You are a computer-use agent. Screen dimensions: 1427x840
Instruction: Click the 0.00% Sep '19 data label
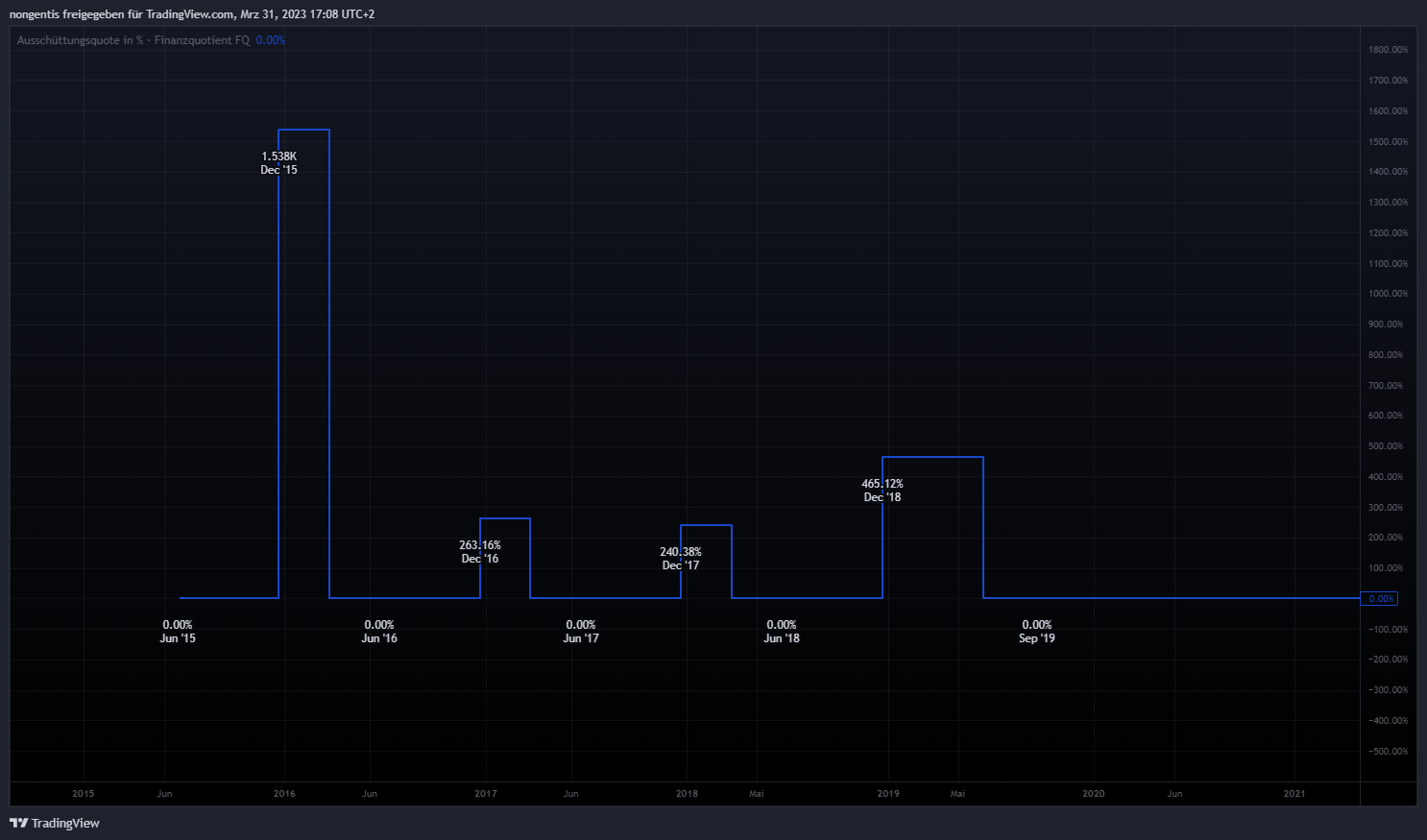(x=1037, y=632)
